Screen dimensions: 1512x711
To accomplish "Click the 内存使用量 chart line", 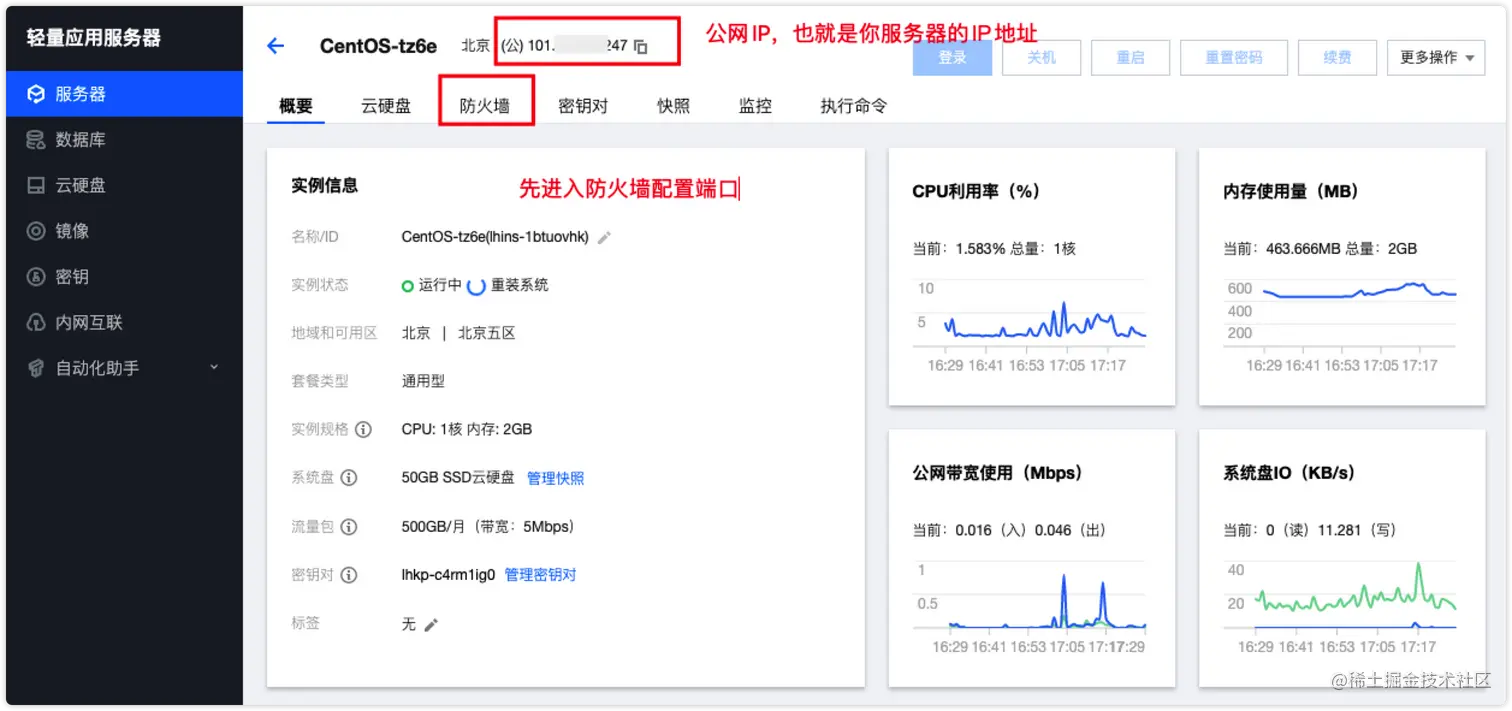I will (1358, 291).
